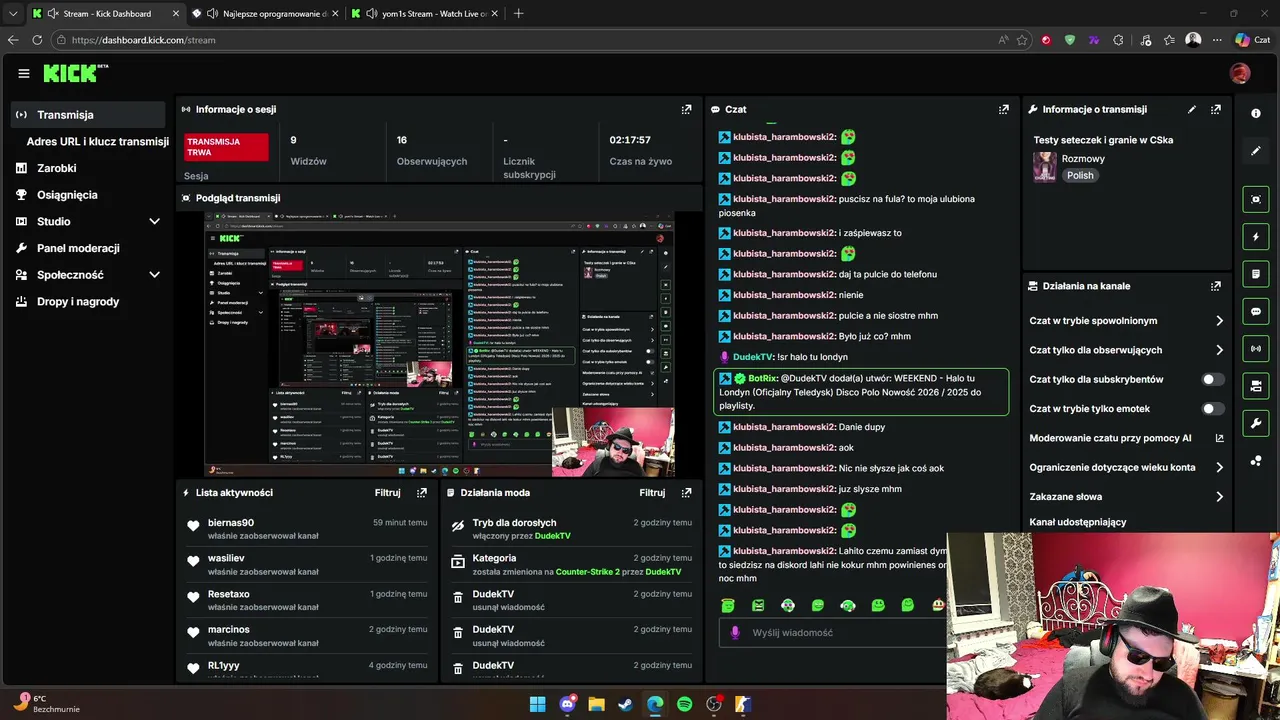Viewport: 1280px width, 720px height.
Task: Select Transmisja in the left menu
Action: tap(88, 115)
